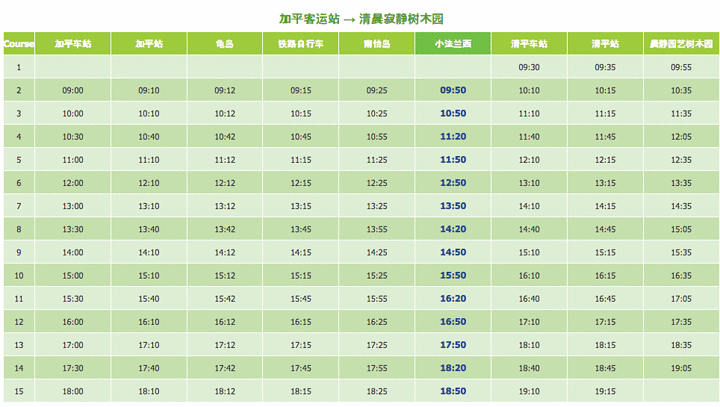Select the 加平站 column header
Viewport: 720px width, 407px height.
pos(149,44)
